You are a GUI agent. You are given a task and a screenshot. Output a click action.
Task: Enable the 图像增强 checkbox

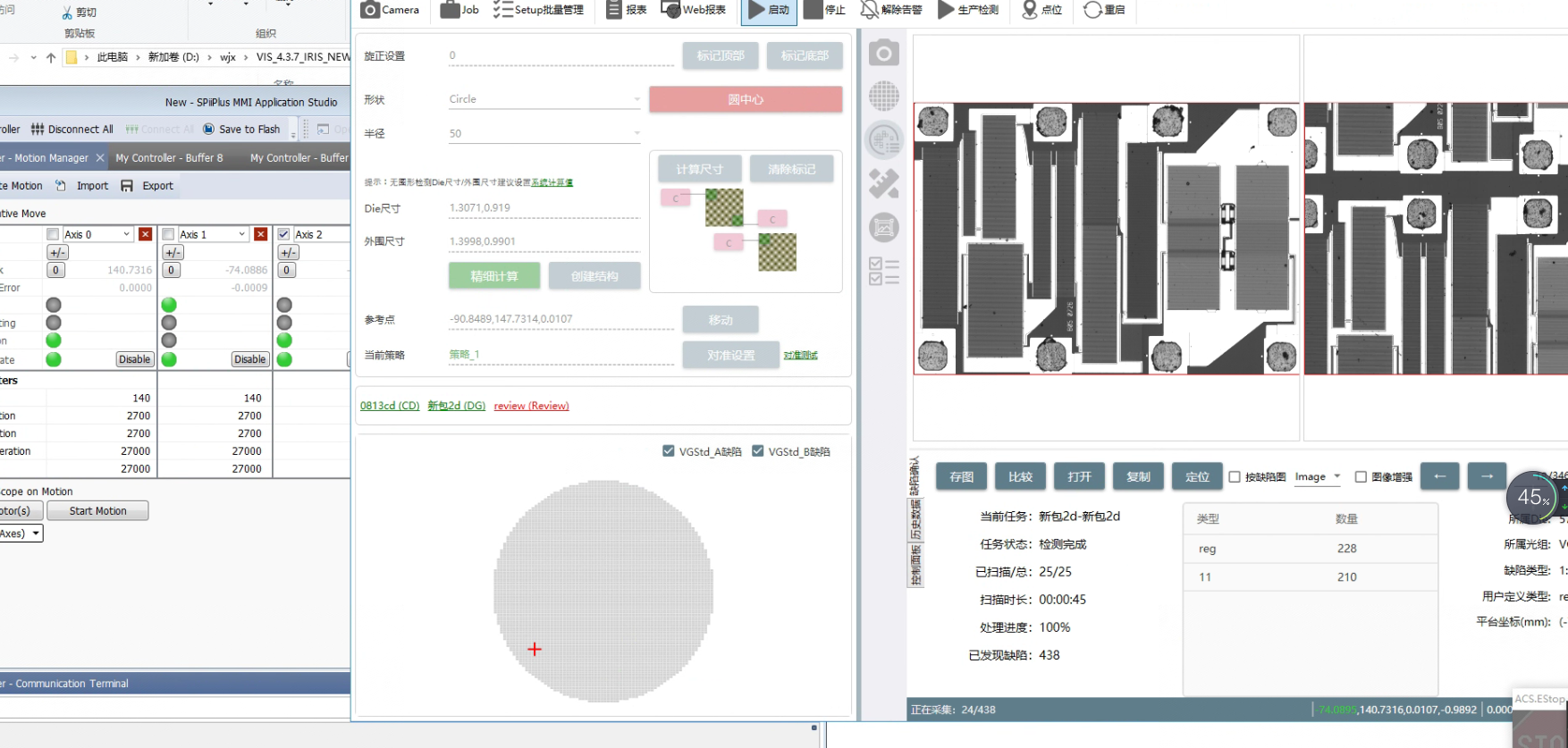click(1361, 477)
